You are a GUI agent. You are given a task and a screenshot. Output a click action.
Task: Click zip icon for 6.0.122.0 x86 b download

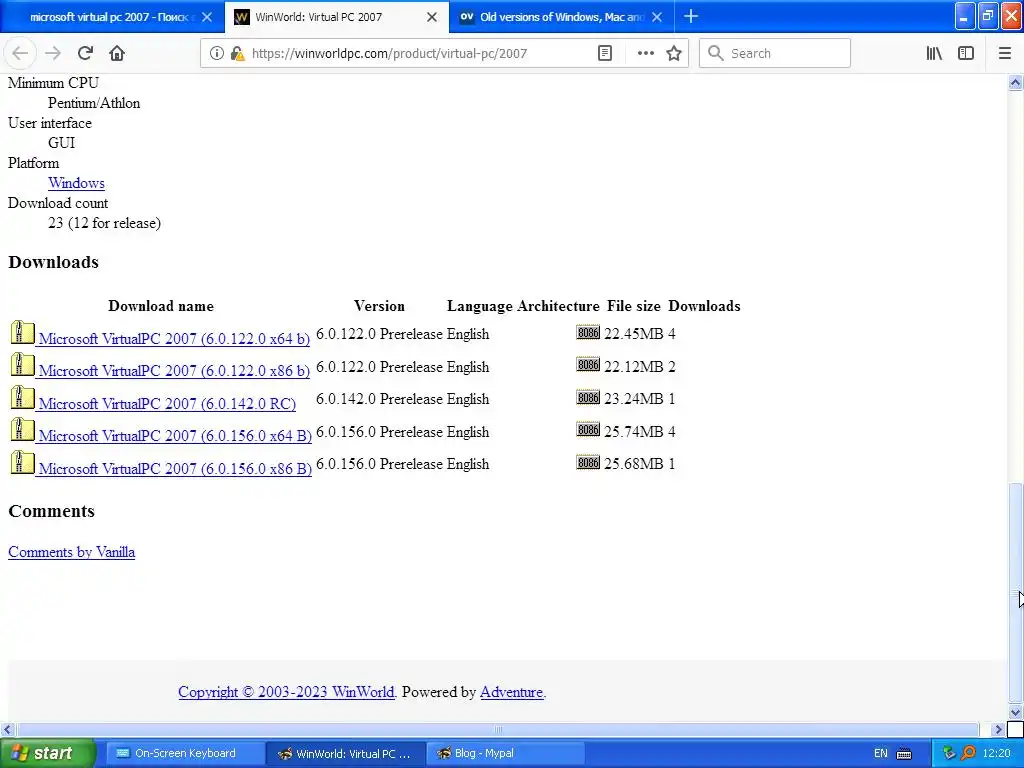pyautogui.click(x=22, y=364)
